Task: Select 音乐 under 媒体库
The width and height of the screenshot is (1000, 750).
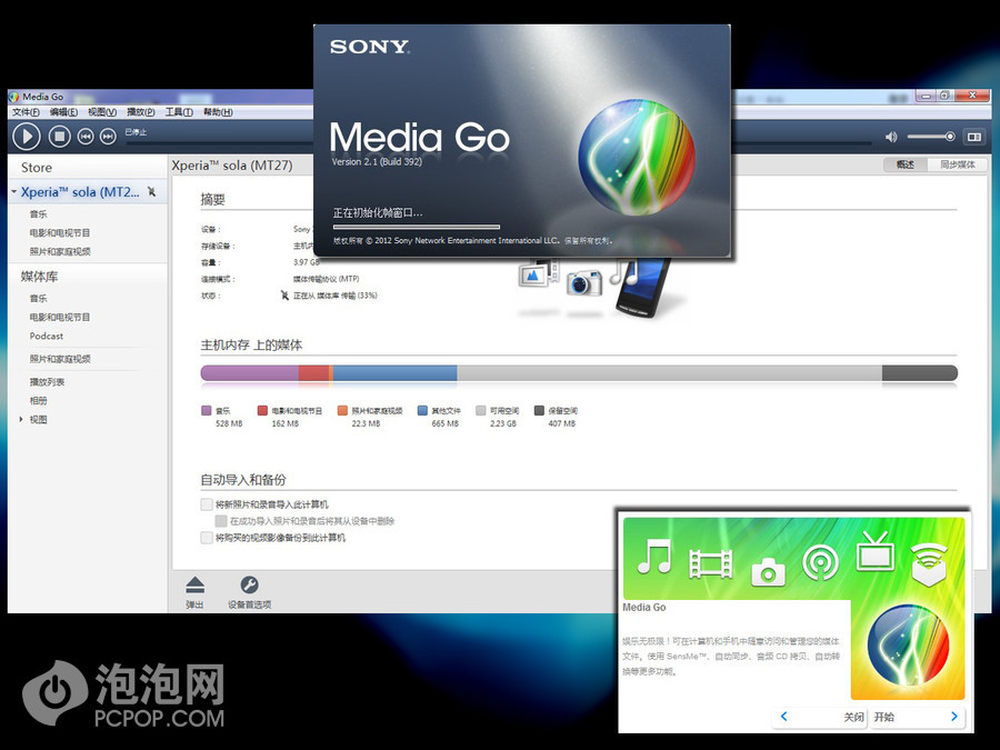Action: (38, 298)
